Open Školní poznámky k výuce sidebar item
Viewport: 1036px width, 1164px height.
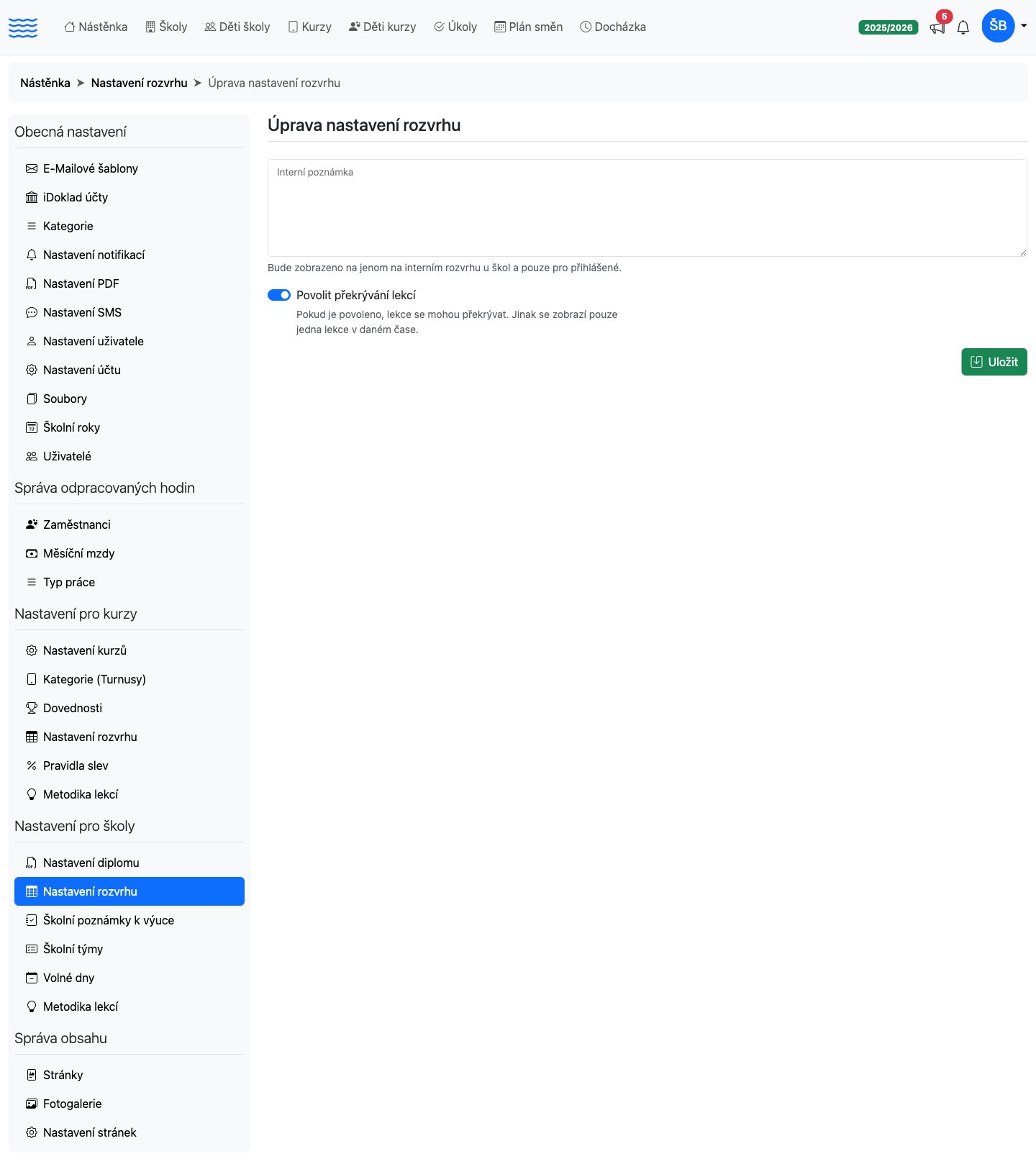click(129, 920)
